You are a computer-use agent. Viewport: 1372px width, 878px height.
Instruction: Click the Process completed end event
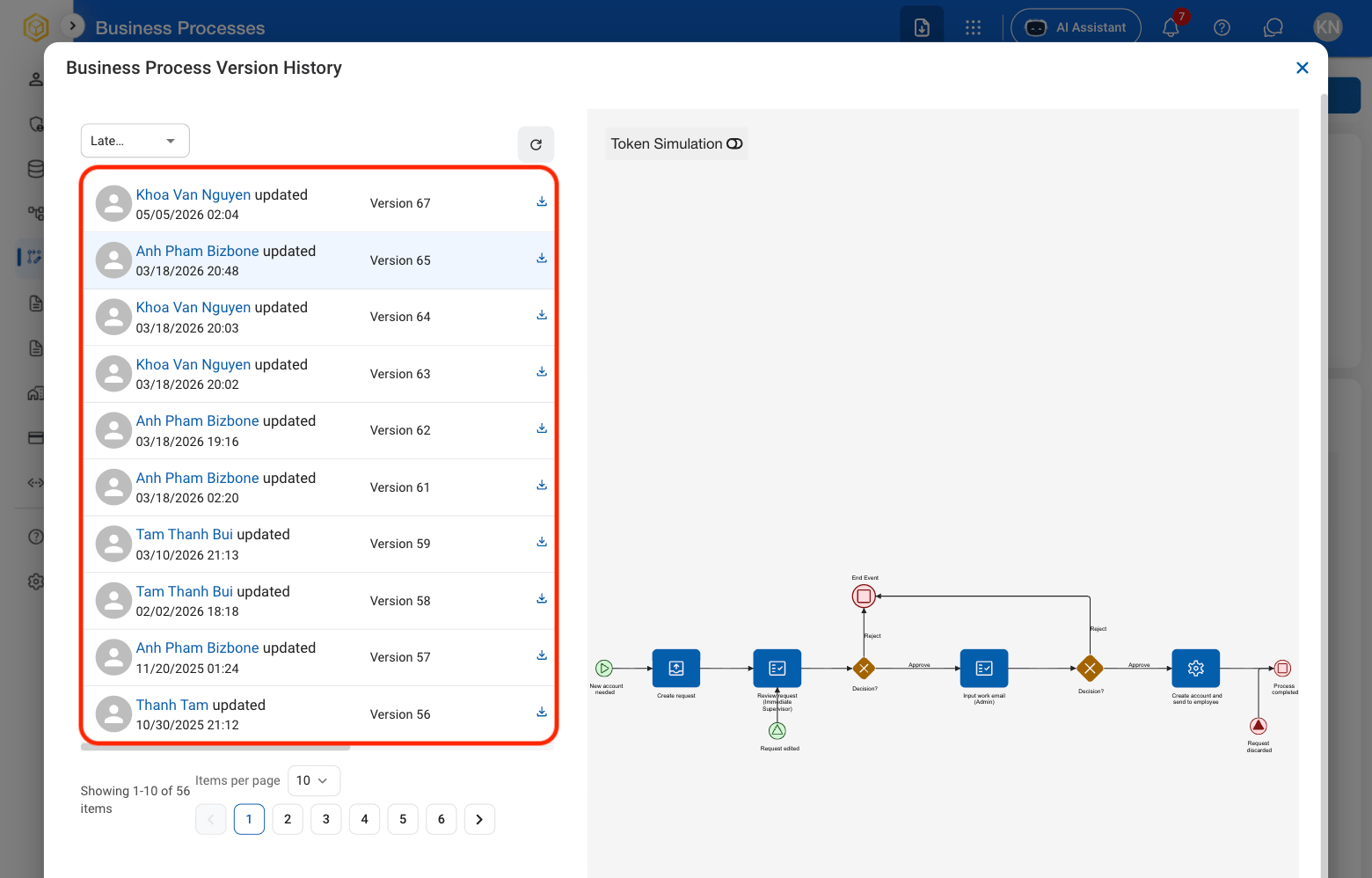coord(1283,669)
